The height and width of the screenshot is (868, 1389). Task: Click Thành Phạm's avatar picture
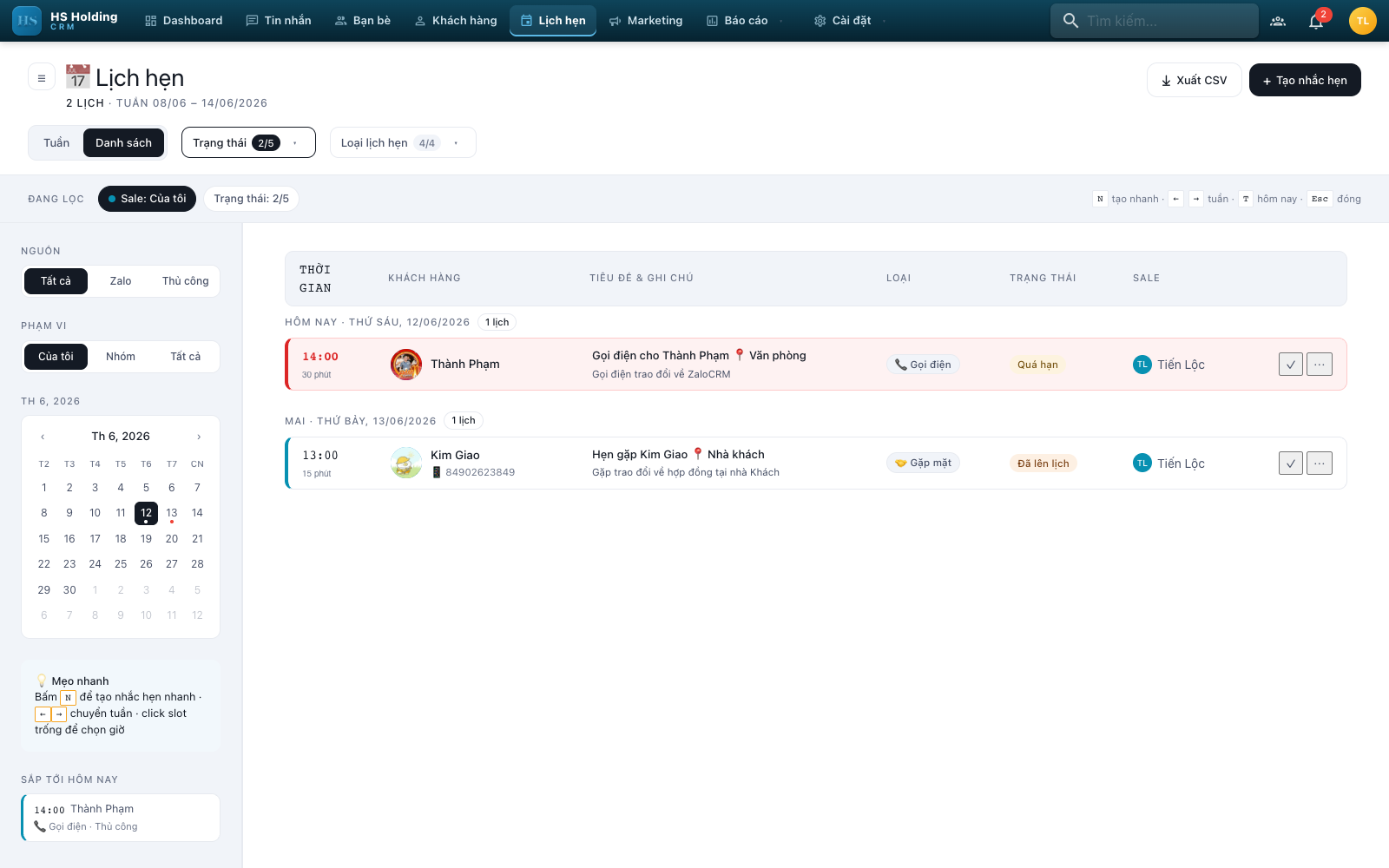[x=406, y=365]
